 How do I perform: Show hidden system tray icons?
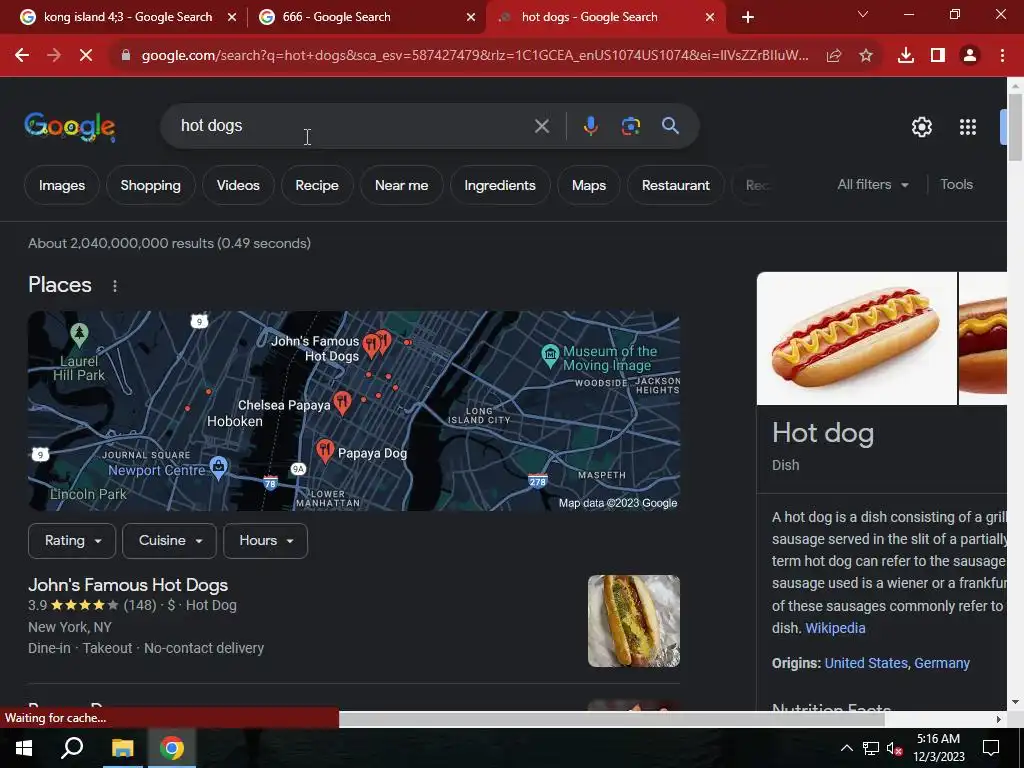pos(846,748)
